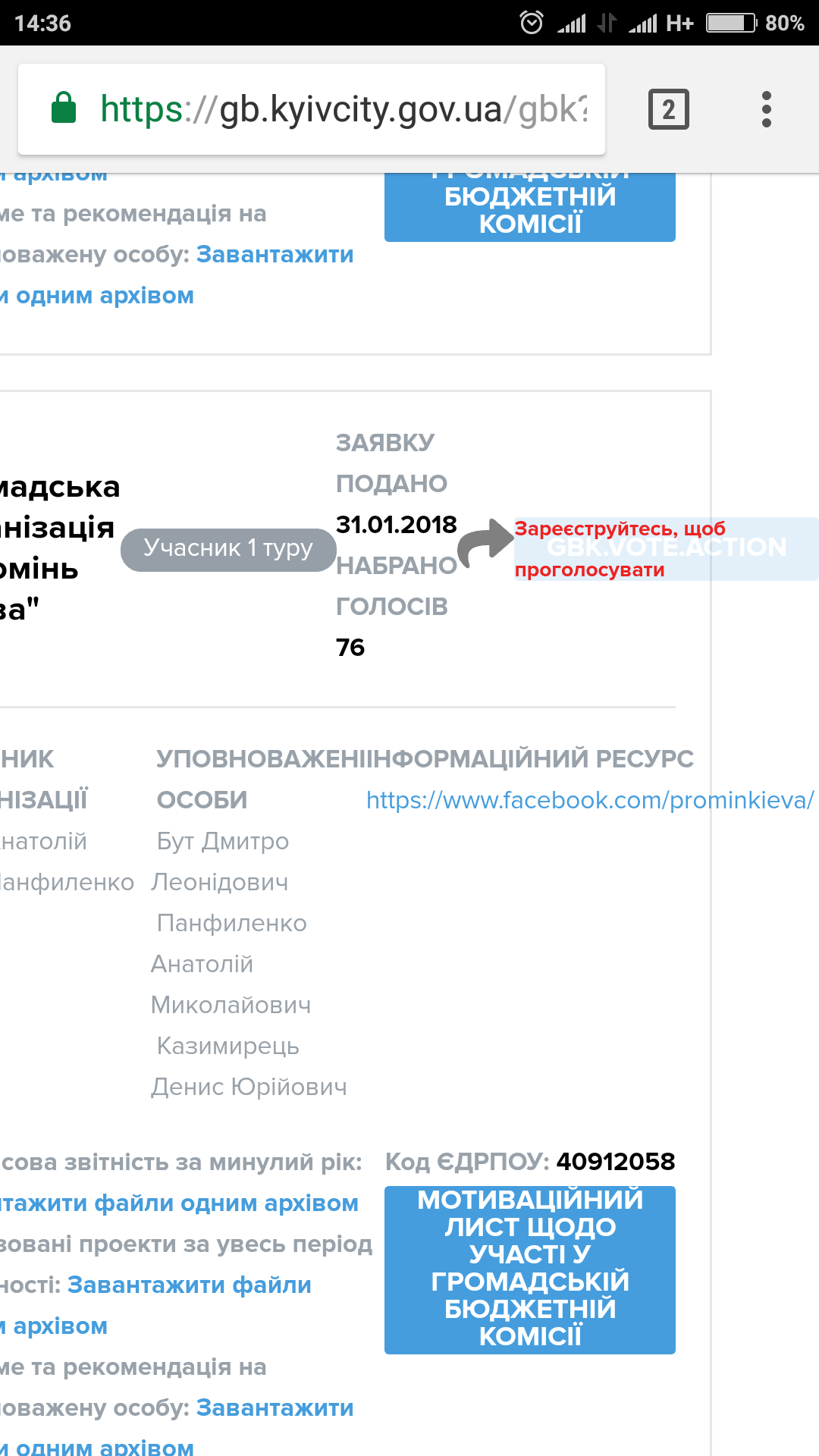
Task: Tap the alarm clock status icon
Action: [x=531, y=23]
